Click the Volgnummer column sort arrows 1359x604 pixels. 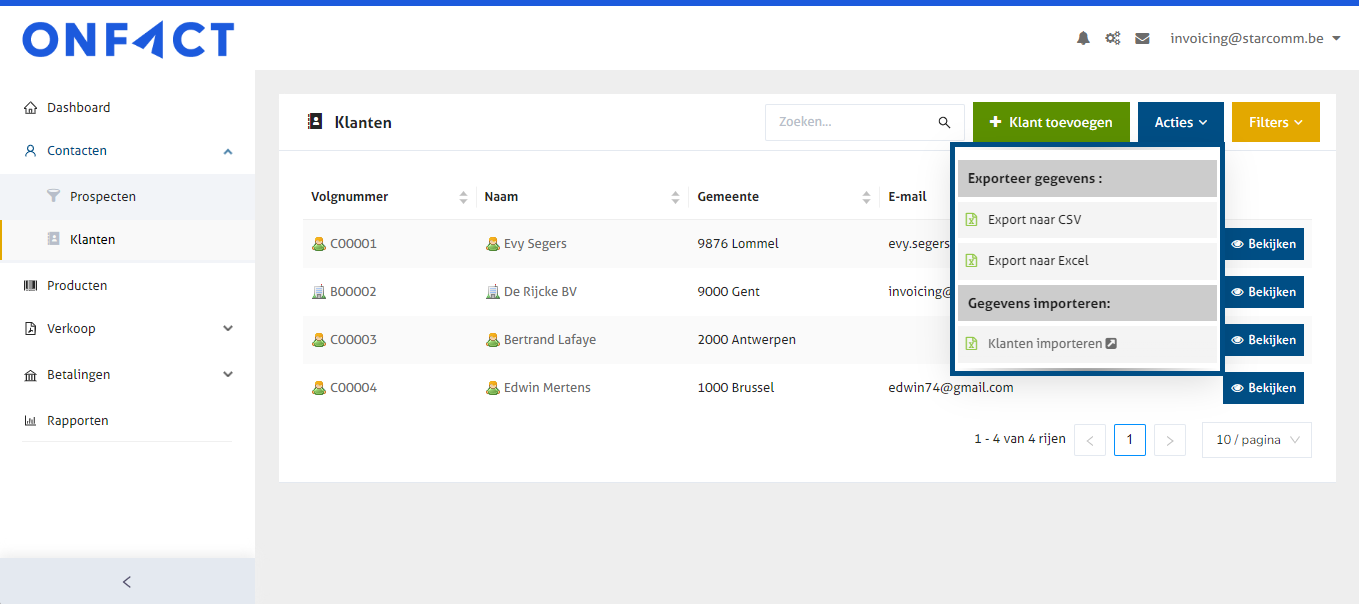[x=463, y=197]
